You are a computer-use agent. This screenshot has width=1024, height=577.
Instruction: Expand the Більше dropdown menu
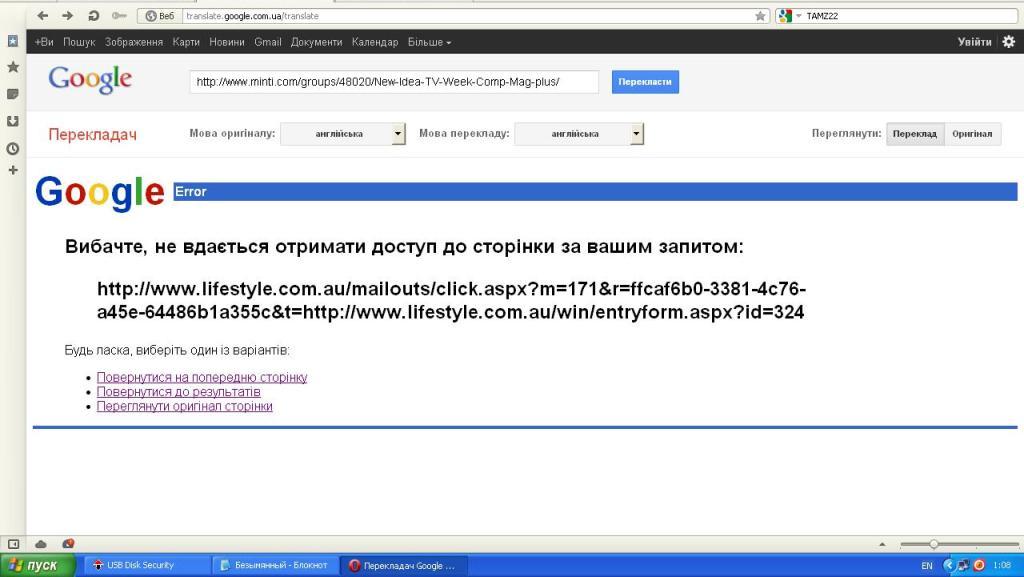[429, 42]
